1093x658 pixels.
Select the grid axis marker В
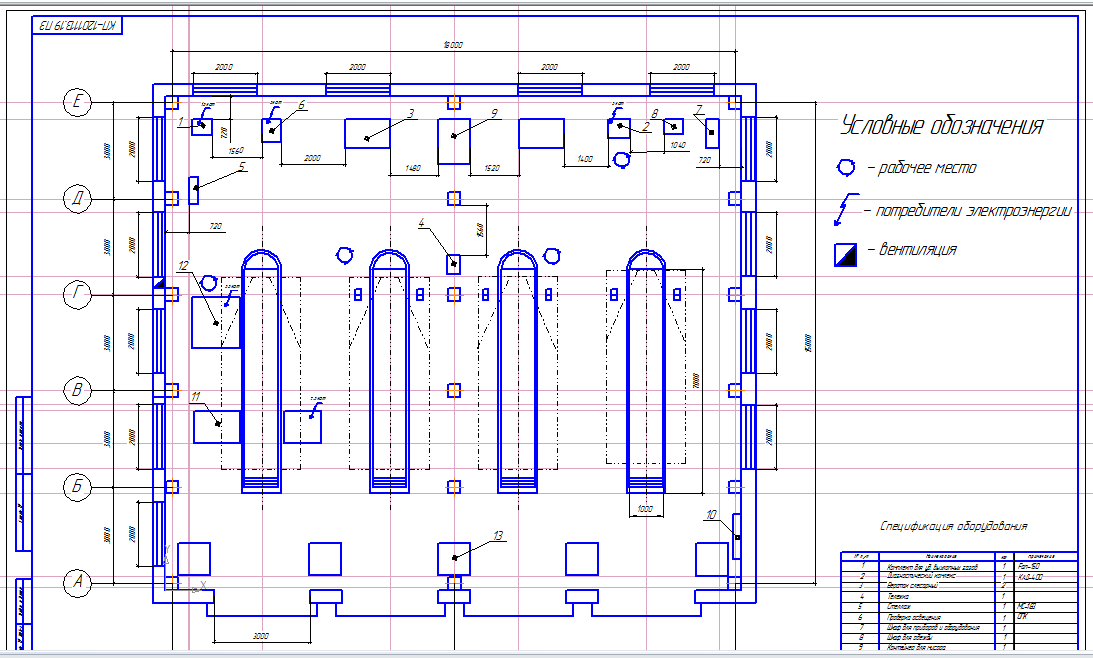tap(77, 390)
